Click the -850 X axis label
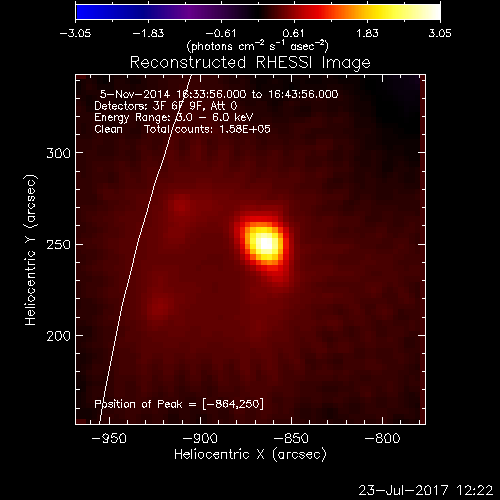500x500 pixels. coord(291,438)
